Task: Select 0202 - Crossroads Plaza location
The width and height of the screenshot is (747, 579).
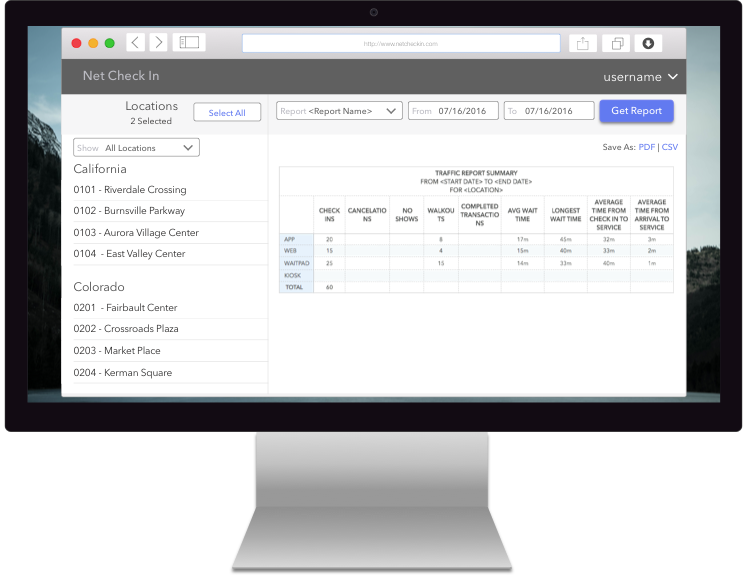Action: pos(126,329)
